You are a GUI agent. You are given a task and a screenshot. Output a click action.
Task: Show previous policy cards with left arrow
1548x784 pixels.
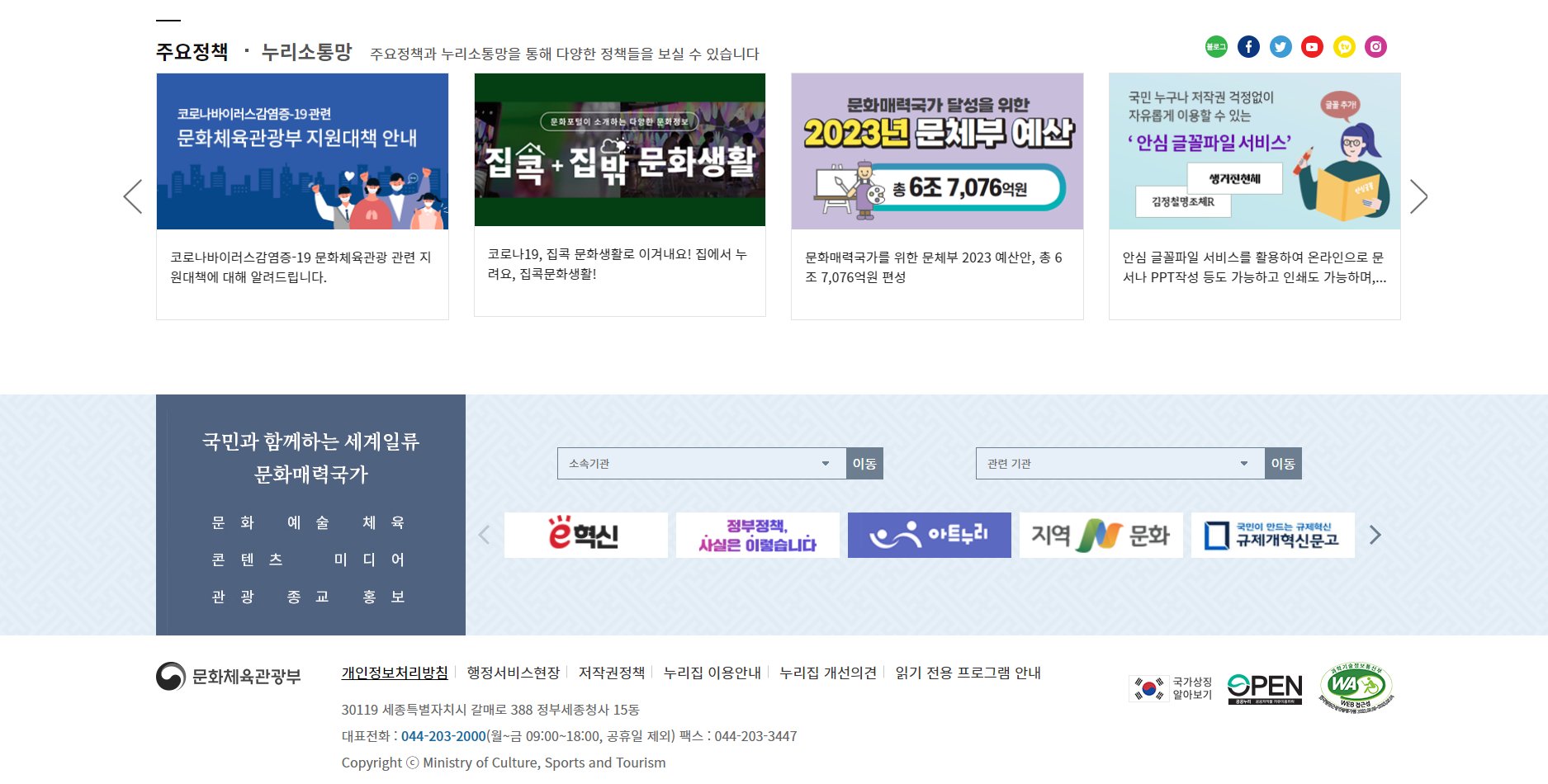click(x=133, y=196)
